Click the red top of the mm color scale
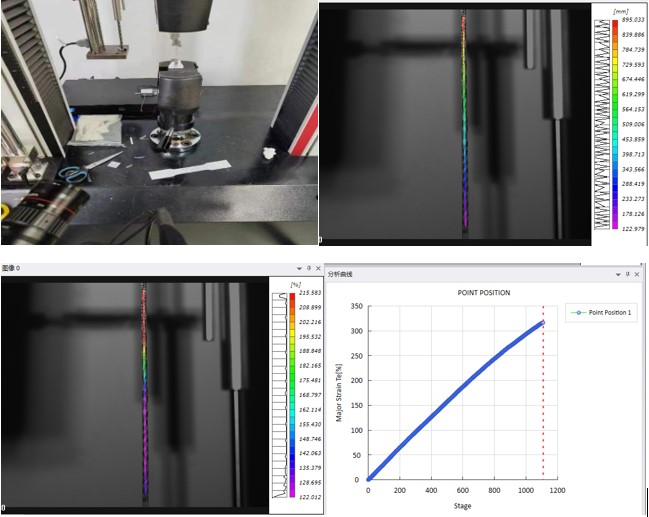The width and height of the screenshot is (649, 517). (614, 22)
